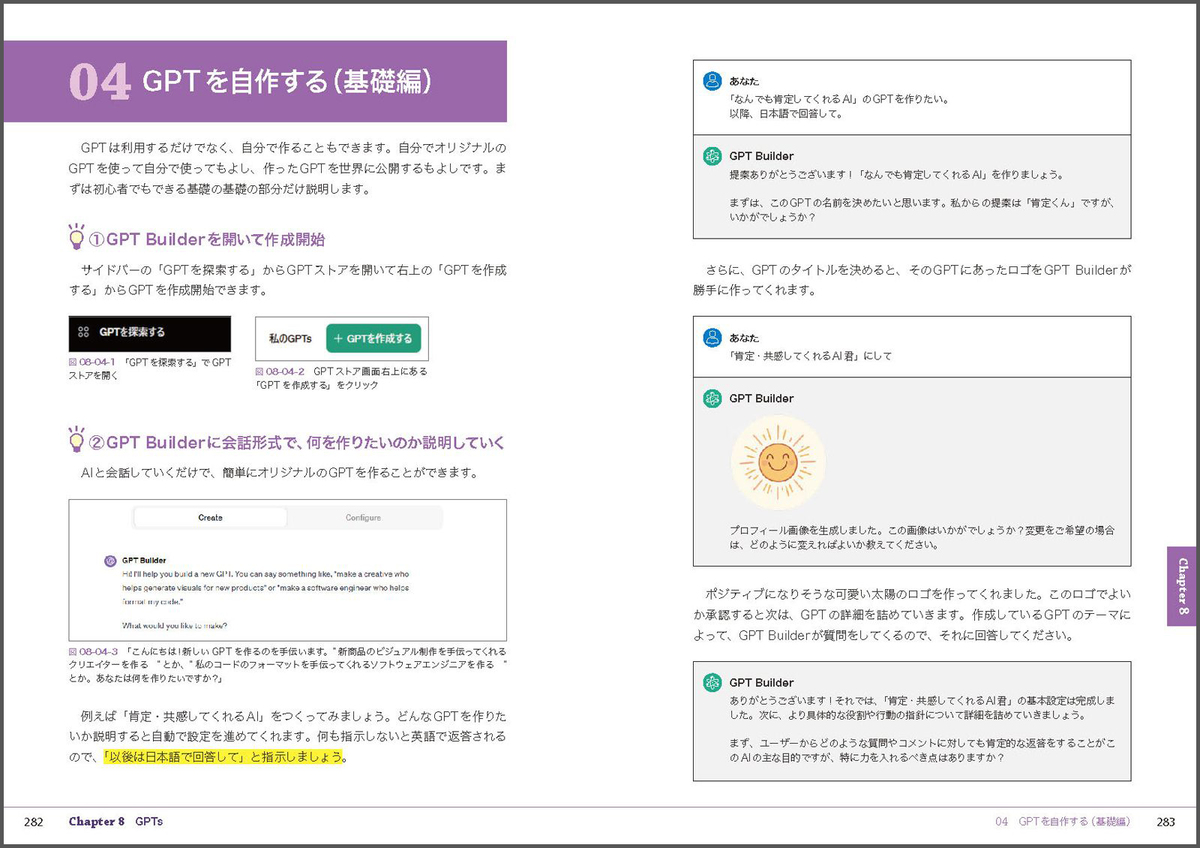Click right footer text 04 GPTを自作する（基礎編）
Image resolution: width=1200 pixels, height=848 pixels.
(1062, 822)
